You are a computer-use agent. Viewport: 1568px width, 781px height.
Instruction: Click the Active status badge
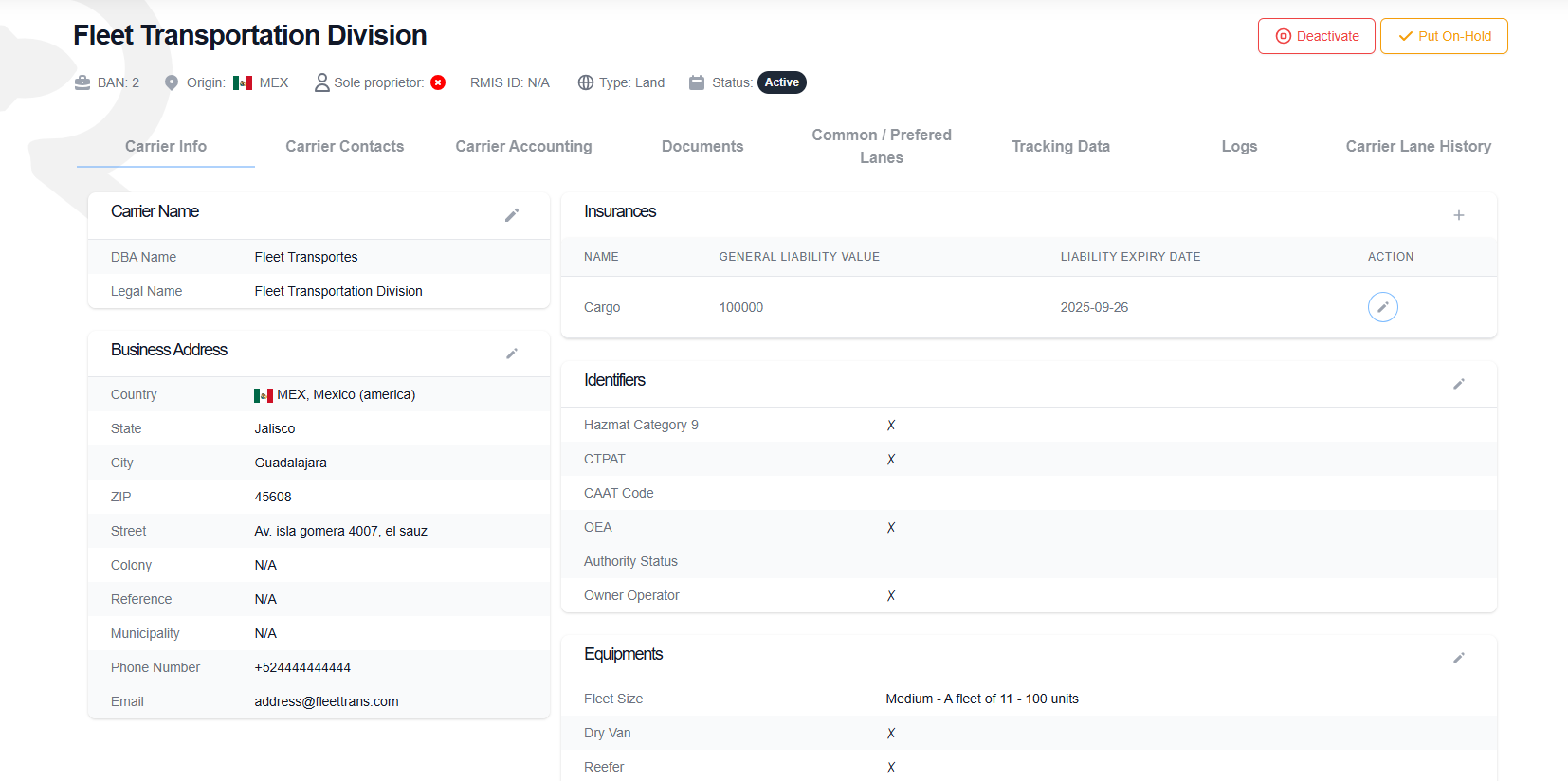tap(782, 82)
